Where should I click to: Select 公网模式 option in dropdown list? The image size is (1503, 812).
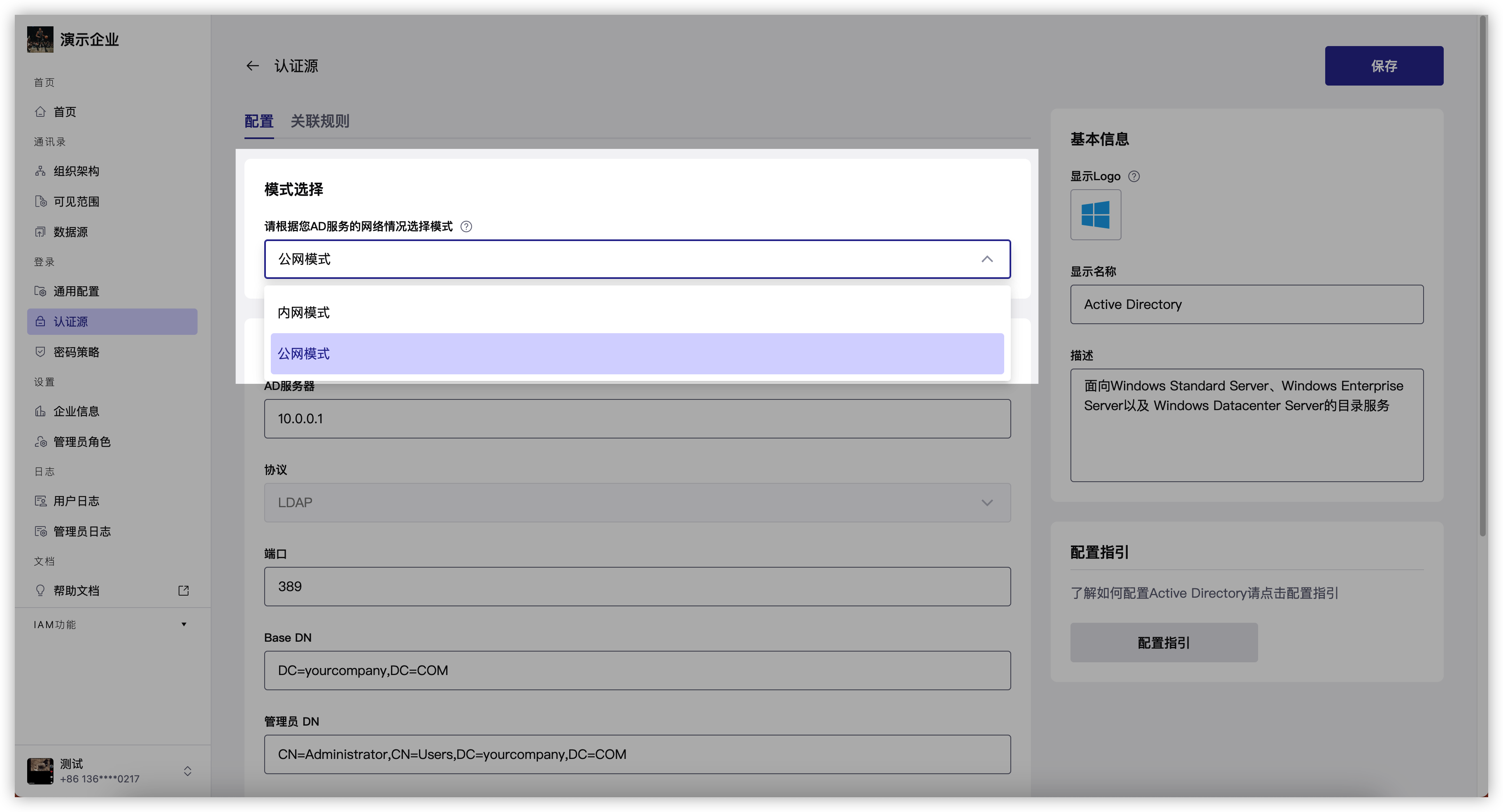pyautogui.click(x=637, y=353)
